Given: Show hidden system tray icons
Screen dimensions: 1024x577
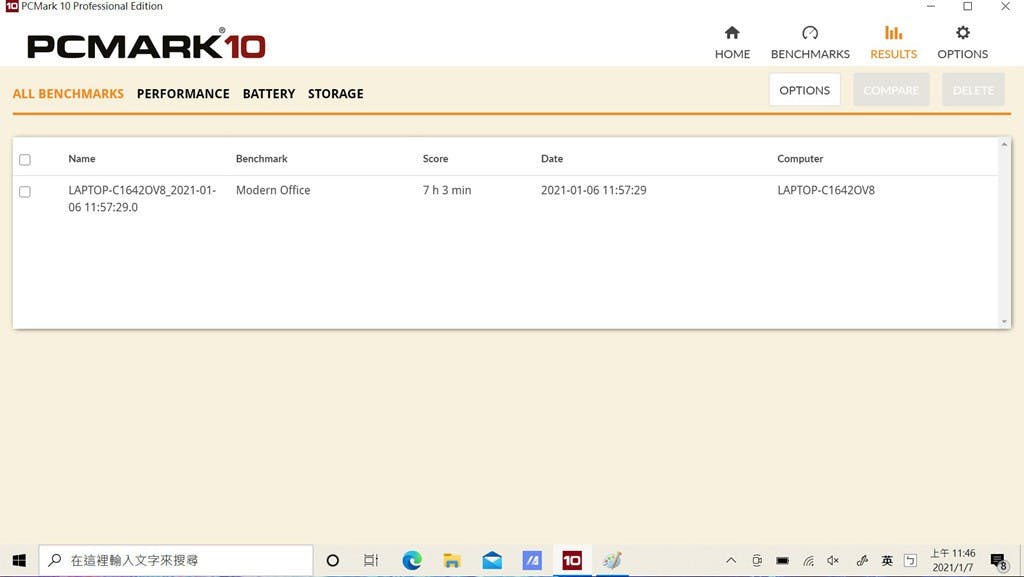Looking at the screenshot, I should [731, 560].
